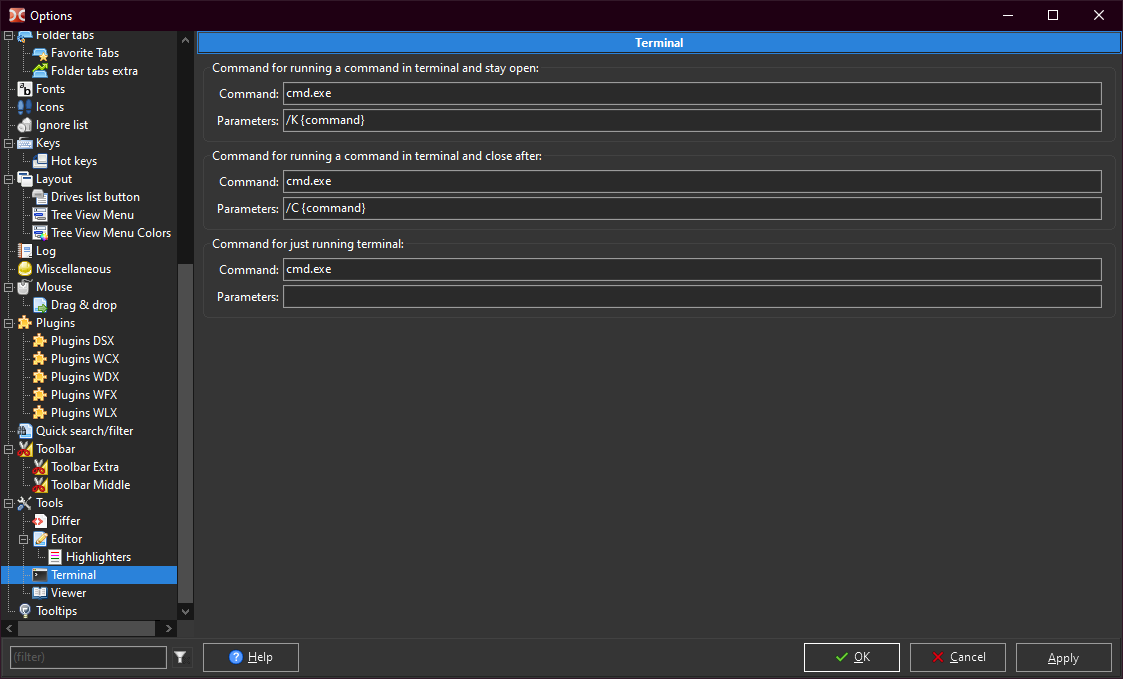Select the Toolbar Extra icon
1123x679 pixels.
(x=40, y=467)
